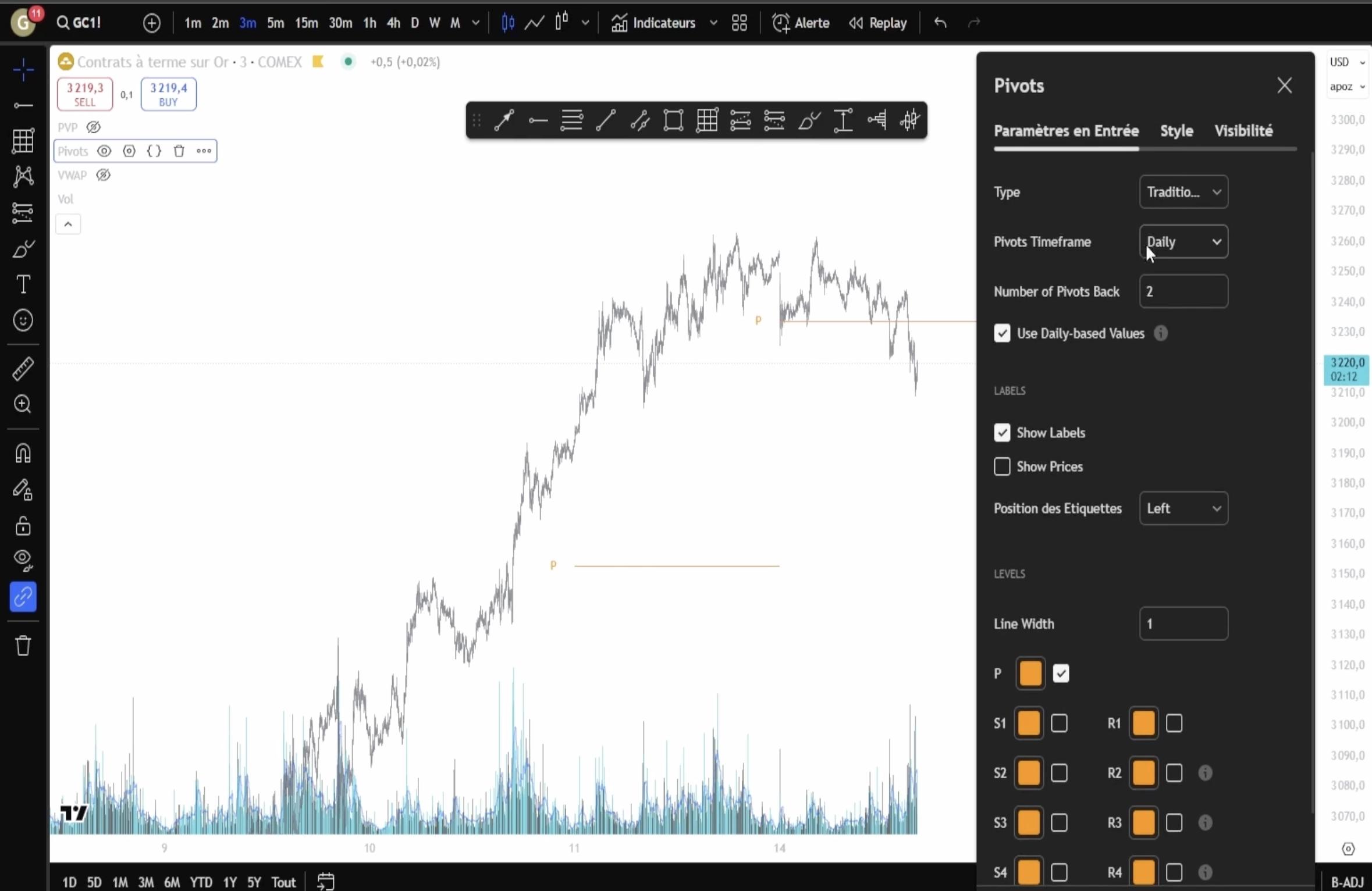Change the Position des Etiquettes dropdown
Screen dimensions: 1372x891
[1183, 508]
